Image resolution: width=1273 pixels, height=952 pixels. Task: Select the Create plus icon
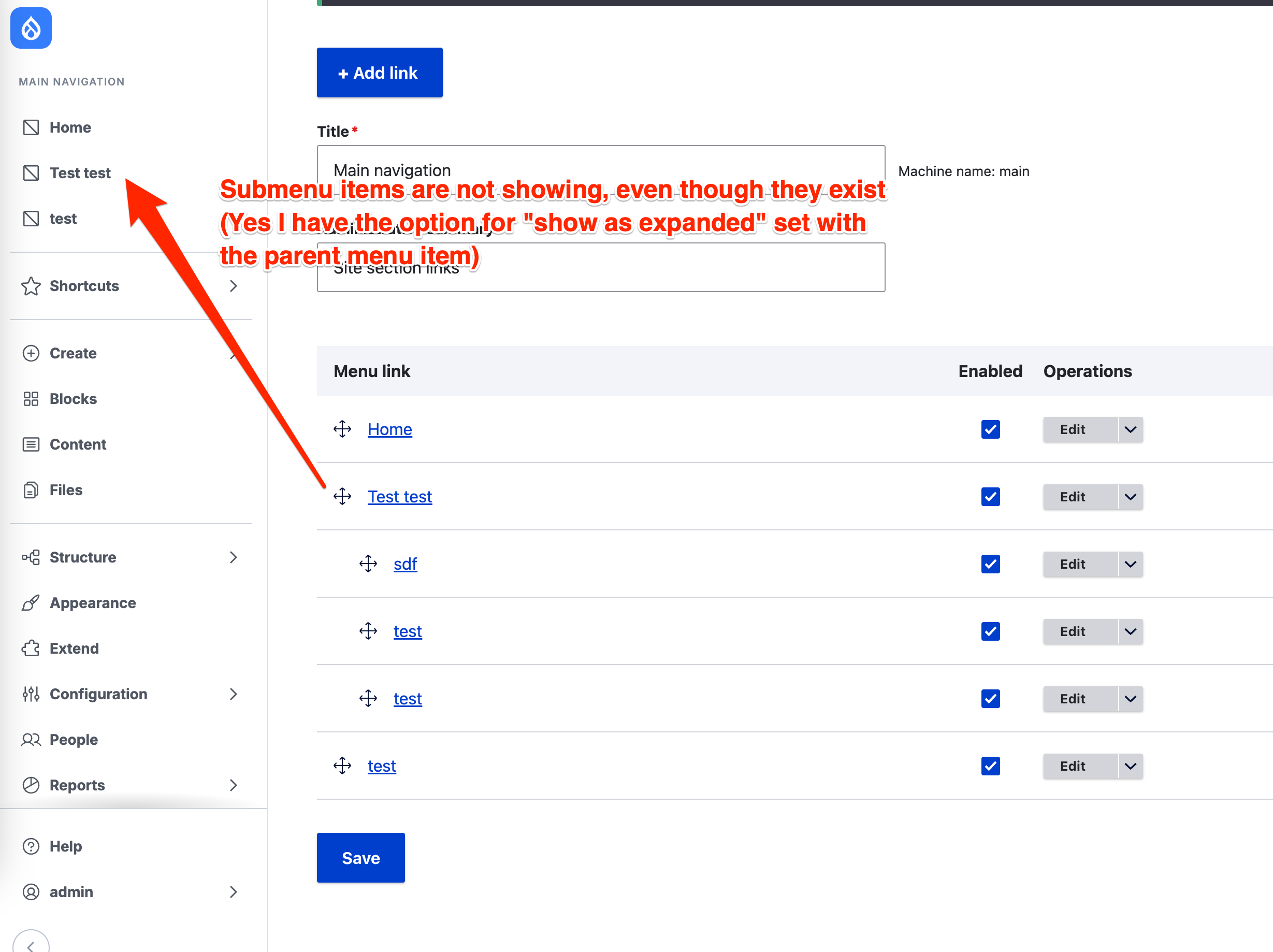point(31,353)
